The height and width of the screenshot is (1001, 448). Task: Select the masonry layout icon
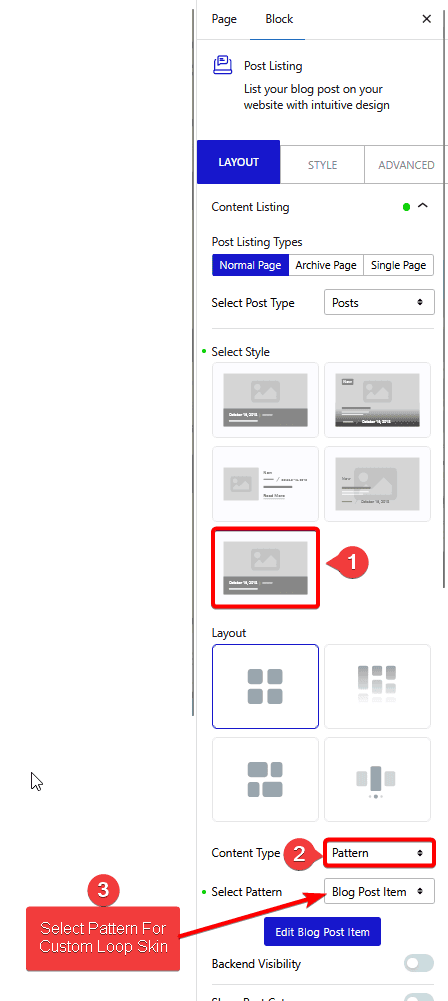[377, 686]
